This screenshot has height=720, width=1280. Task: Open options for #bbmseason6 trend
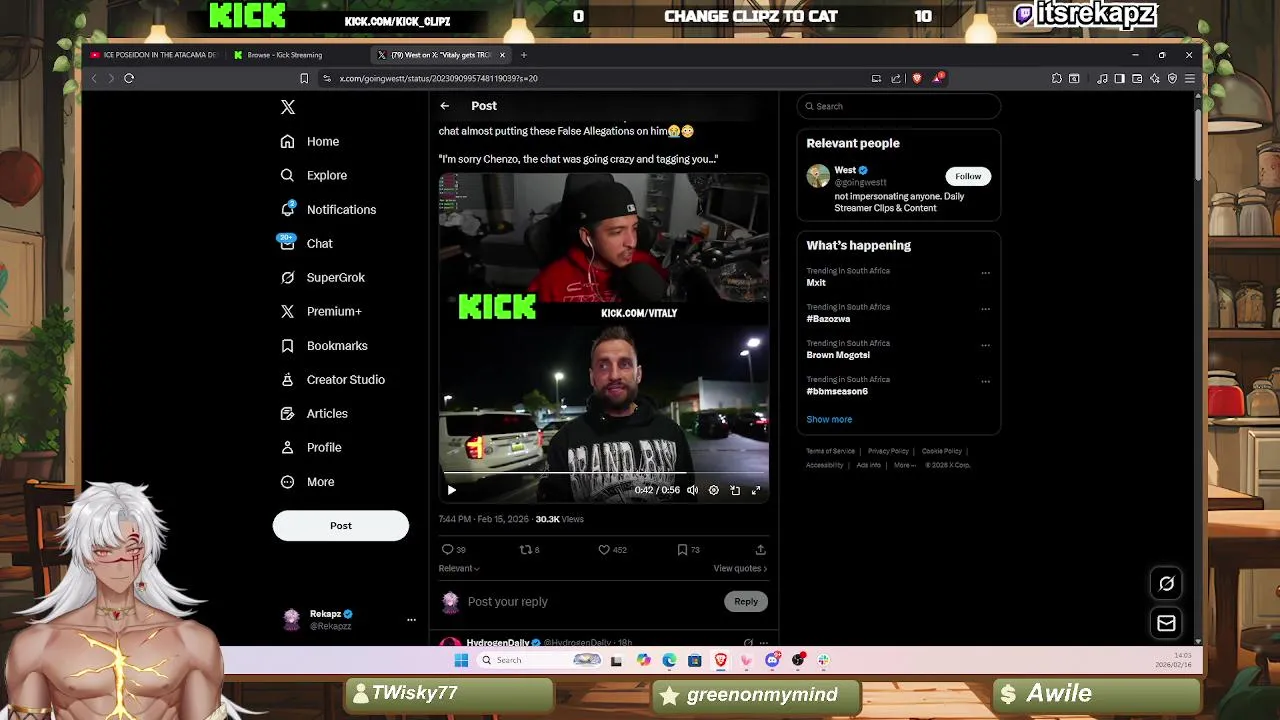985,381
